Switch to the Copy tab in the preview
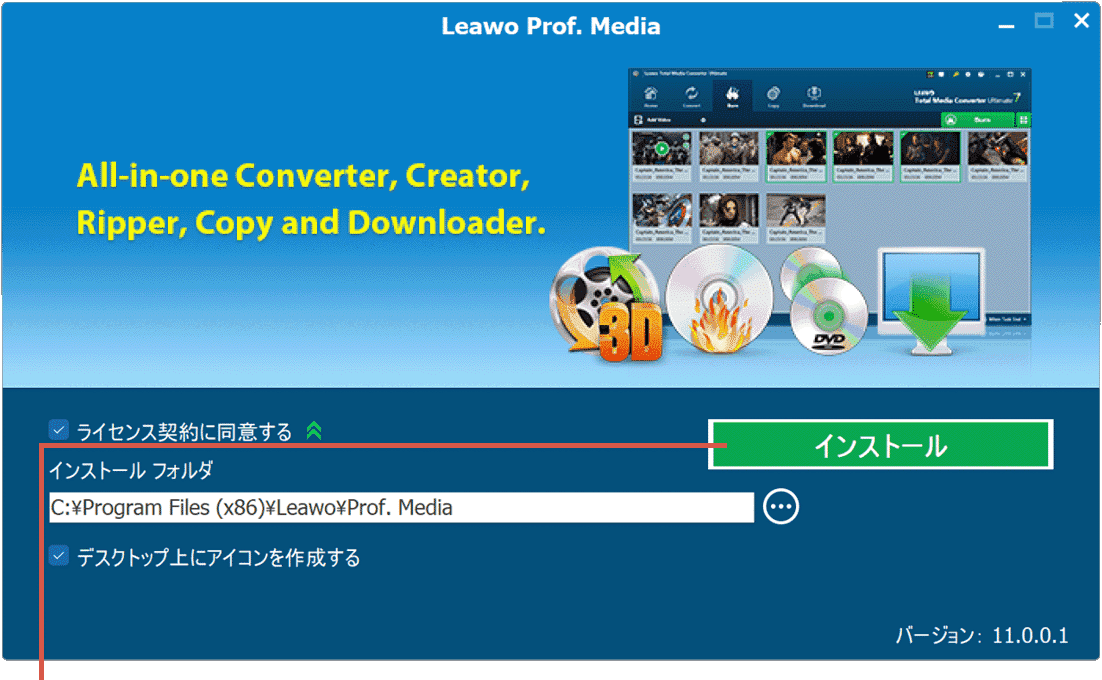 (x=774, y=93)
